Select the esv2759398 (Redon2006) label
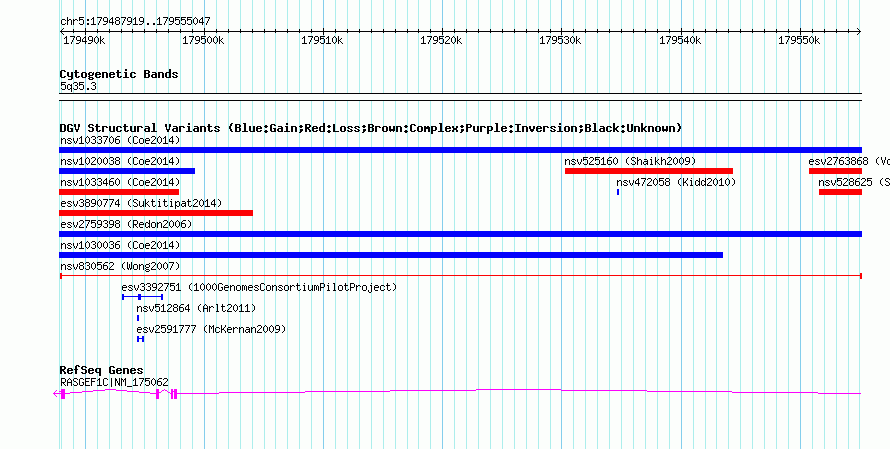Viewport: 890px width, 449px height. tap(126, 224)
